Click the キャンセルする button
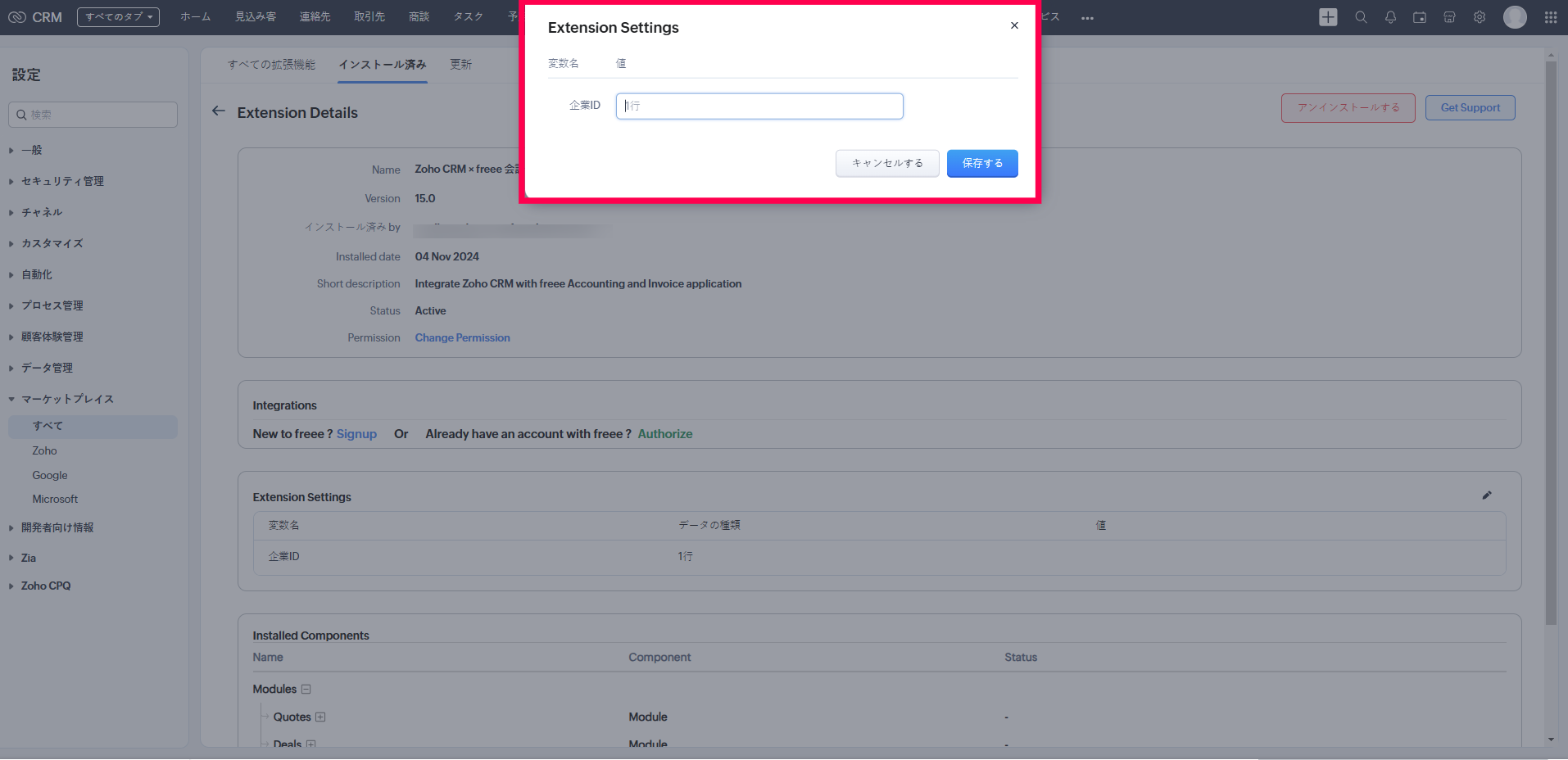This screenshot has height=760, width=1568. (887, 164)
